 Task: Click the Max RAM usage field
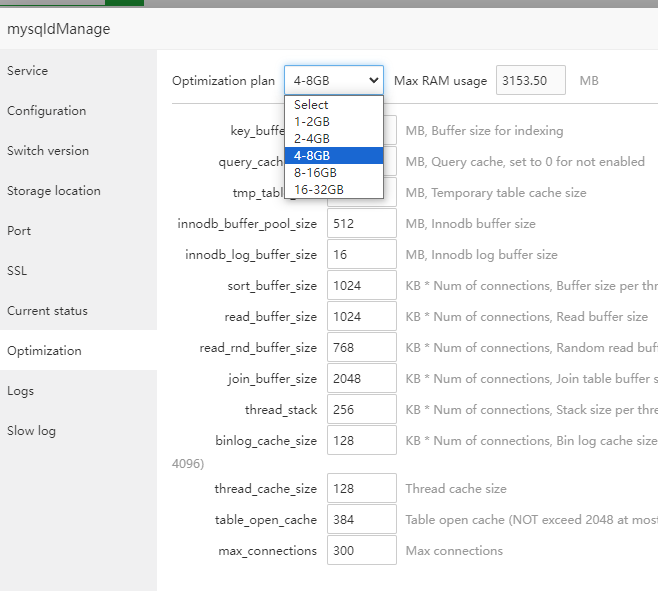[x=530, y=80]
